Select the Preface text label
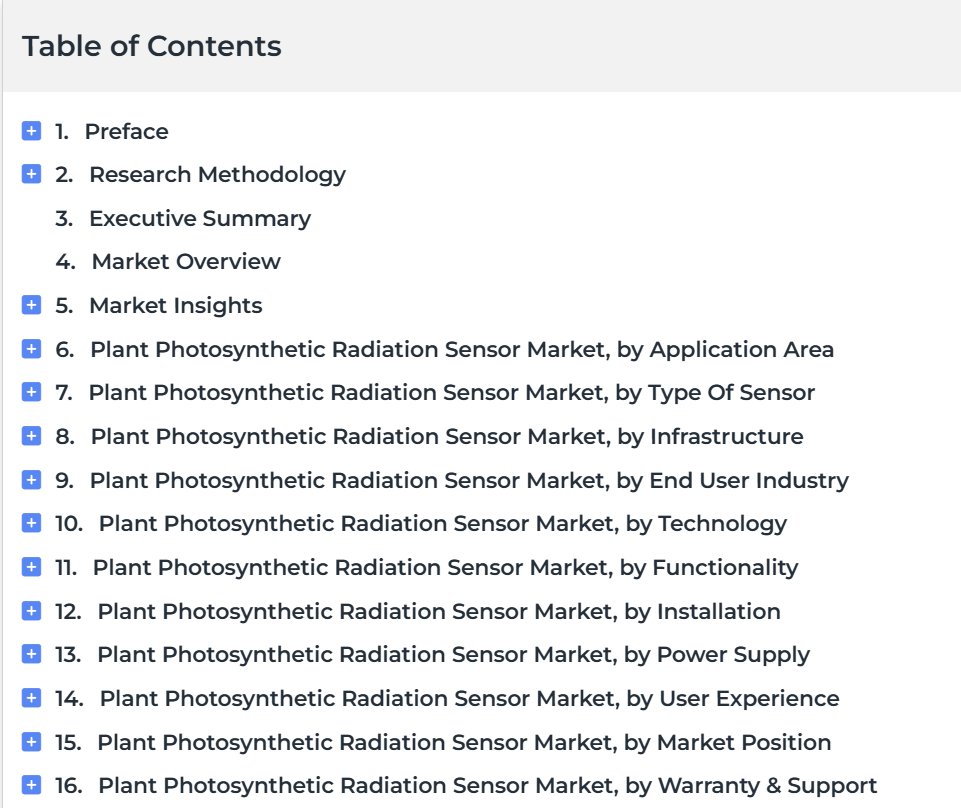This screenshot has height=808, width=961. point(126,131)
